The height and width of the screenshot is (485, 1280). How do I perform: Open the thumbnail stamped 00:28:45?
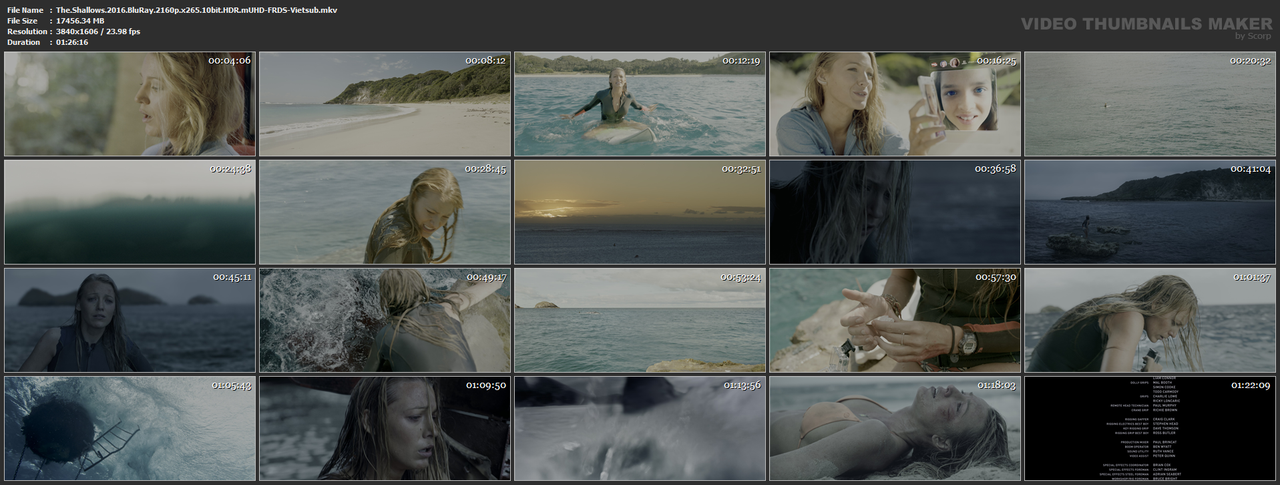pos(385,212)
